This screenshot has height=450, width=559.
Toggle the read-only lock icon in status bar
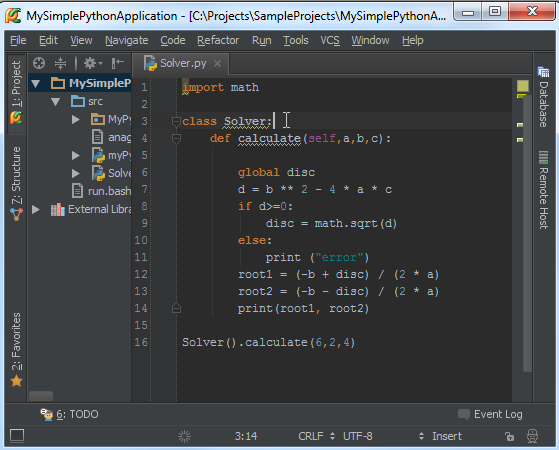(509, 436)
